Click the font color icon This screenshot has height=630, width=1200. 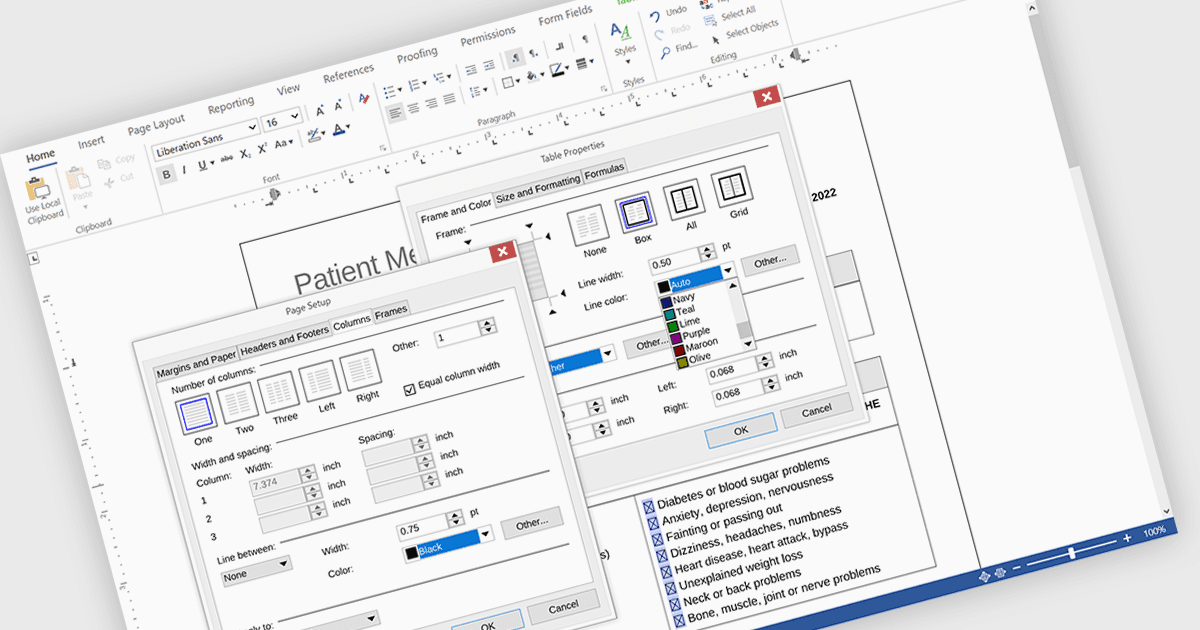coord(339,128)
